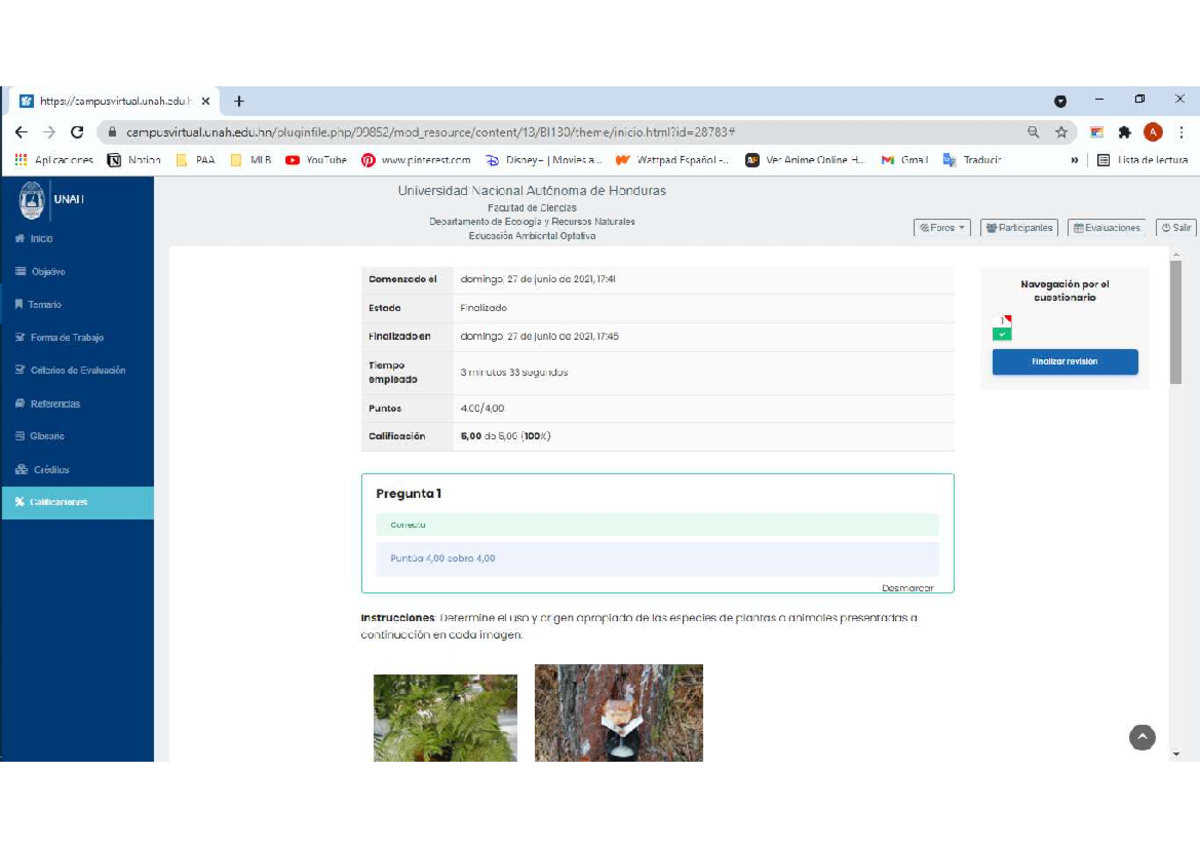Screen dimensions: 1200x848
Task: Open the Gmail bookmark
Action: click(905, 160)
